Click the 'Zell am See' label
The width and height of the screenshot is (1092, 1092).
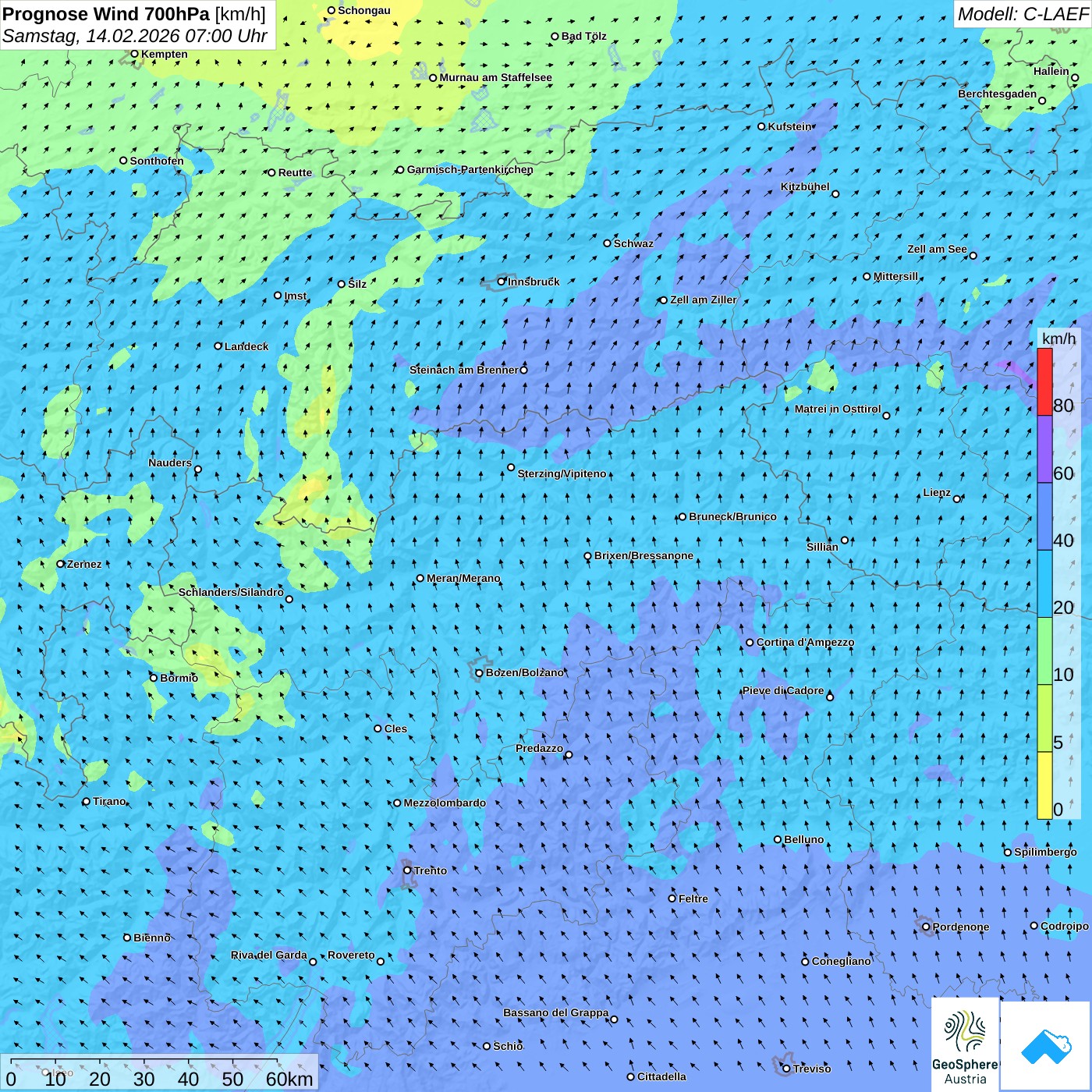click(x=937, y=249)
